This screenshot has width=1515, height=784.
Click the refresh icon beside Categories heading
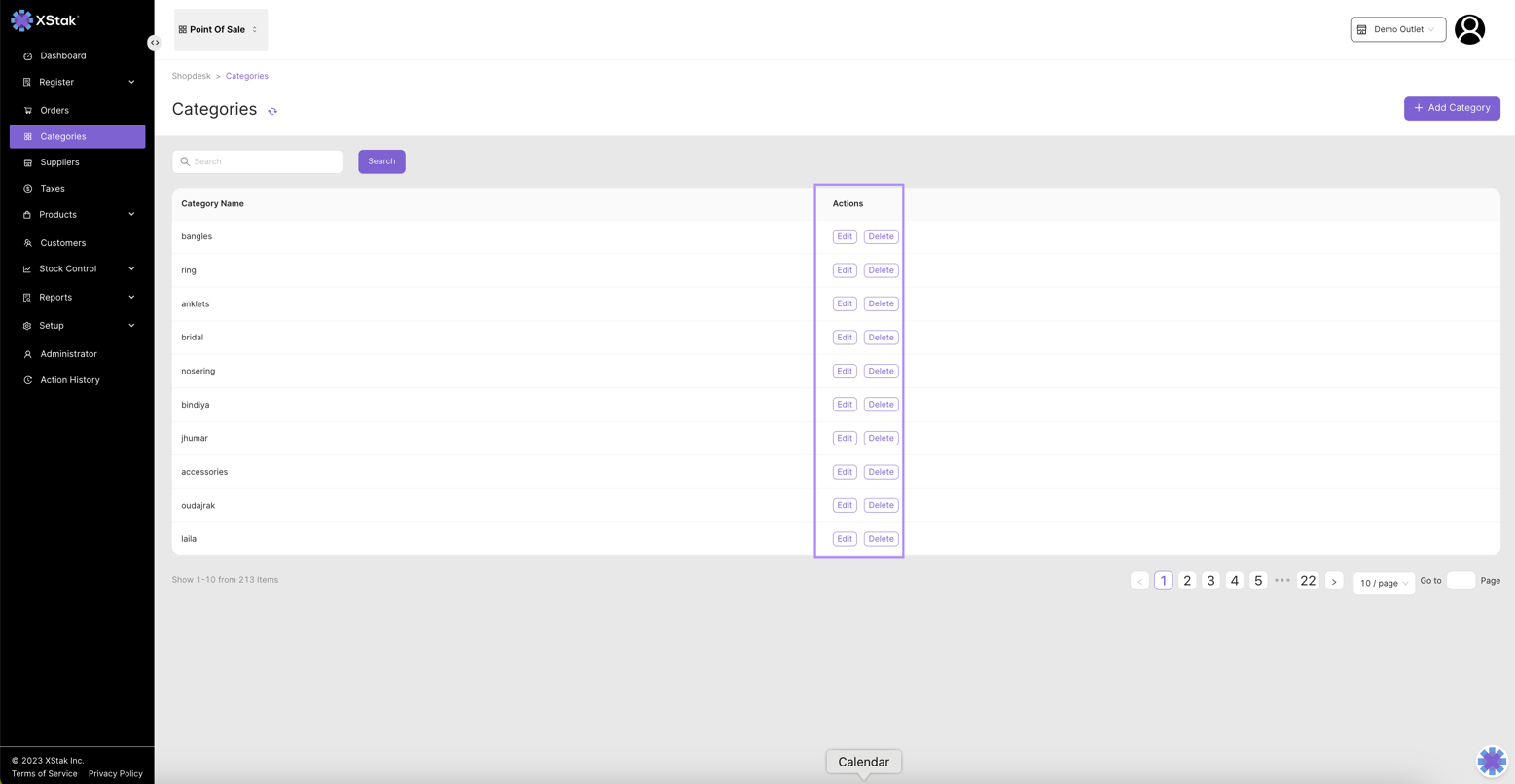click(272, 111)
